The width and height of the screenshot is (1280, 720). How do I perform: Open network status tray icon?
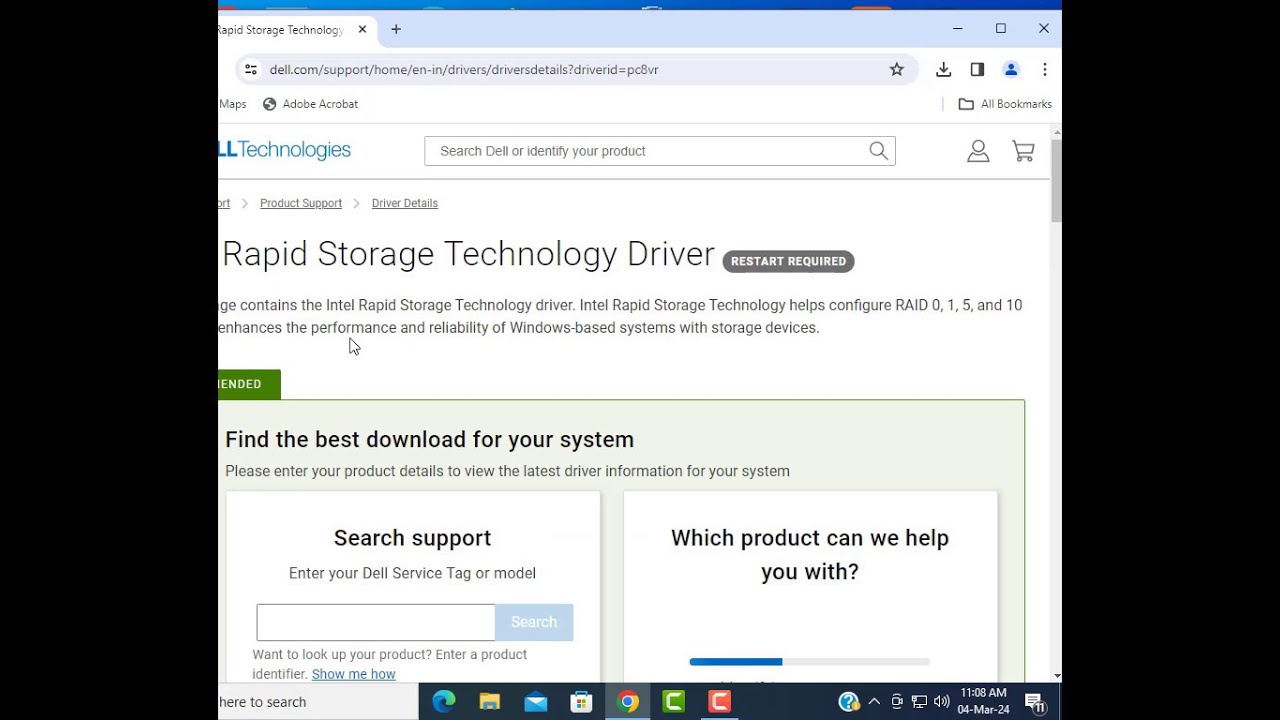(x=919, y=702)
